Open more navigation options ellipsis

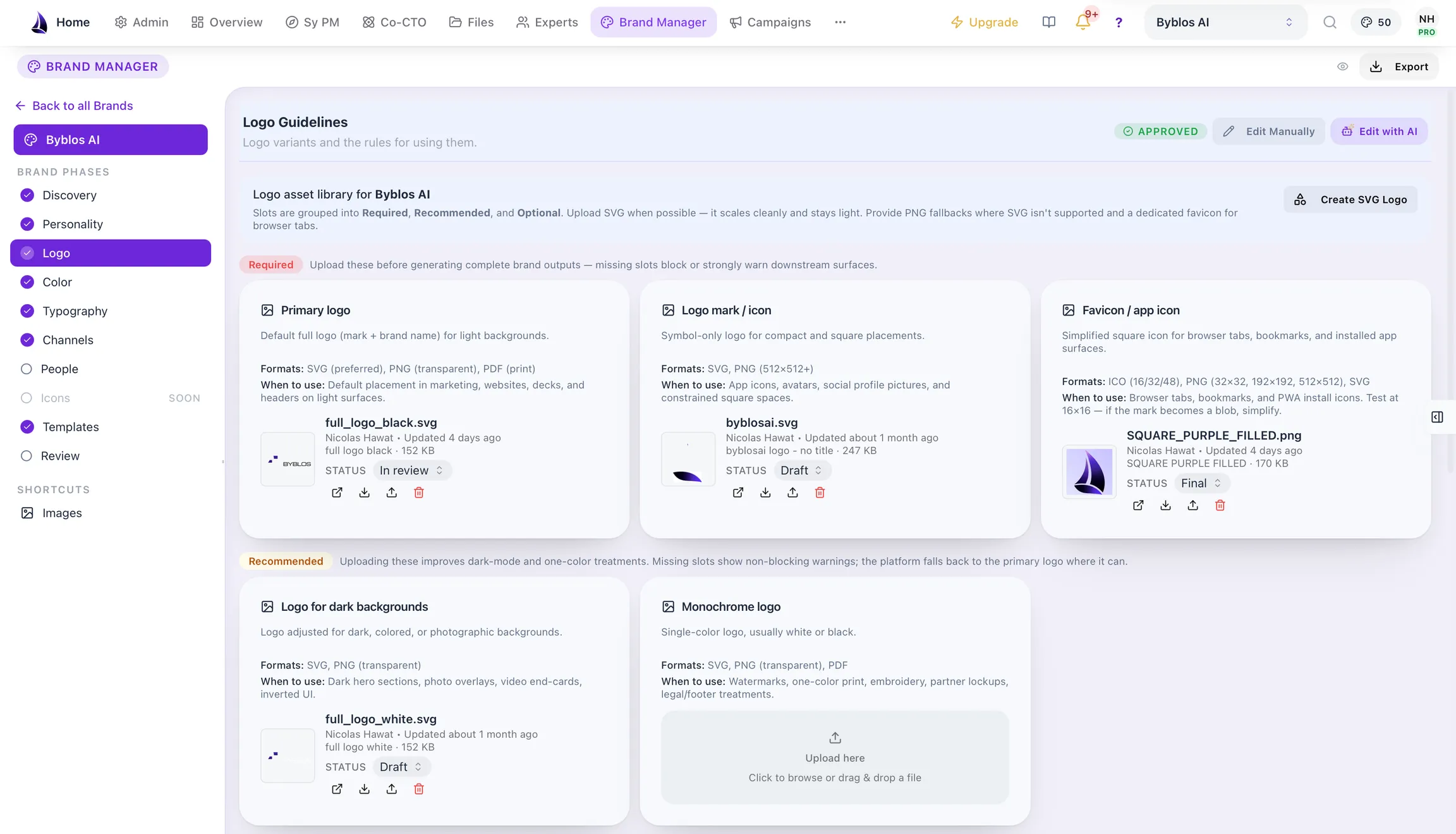pos(840,22)
